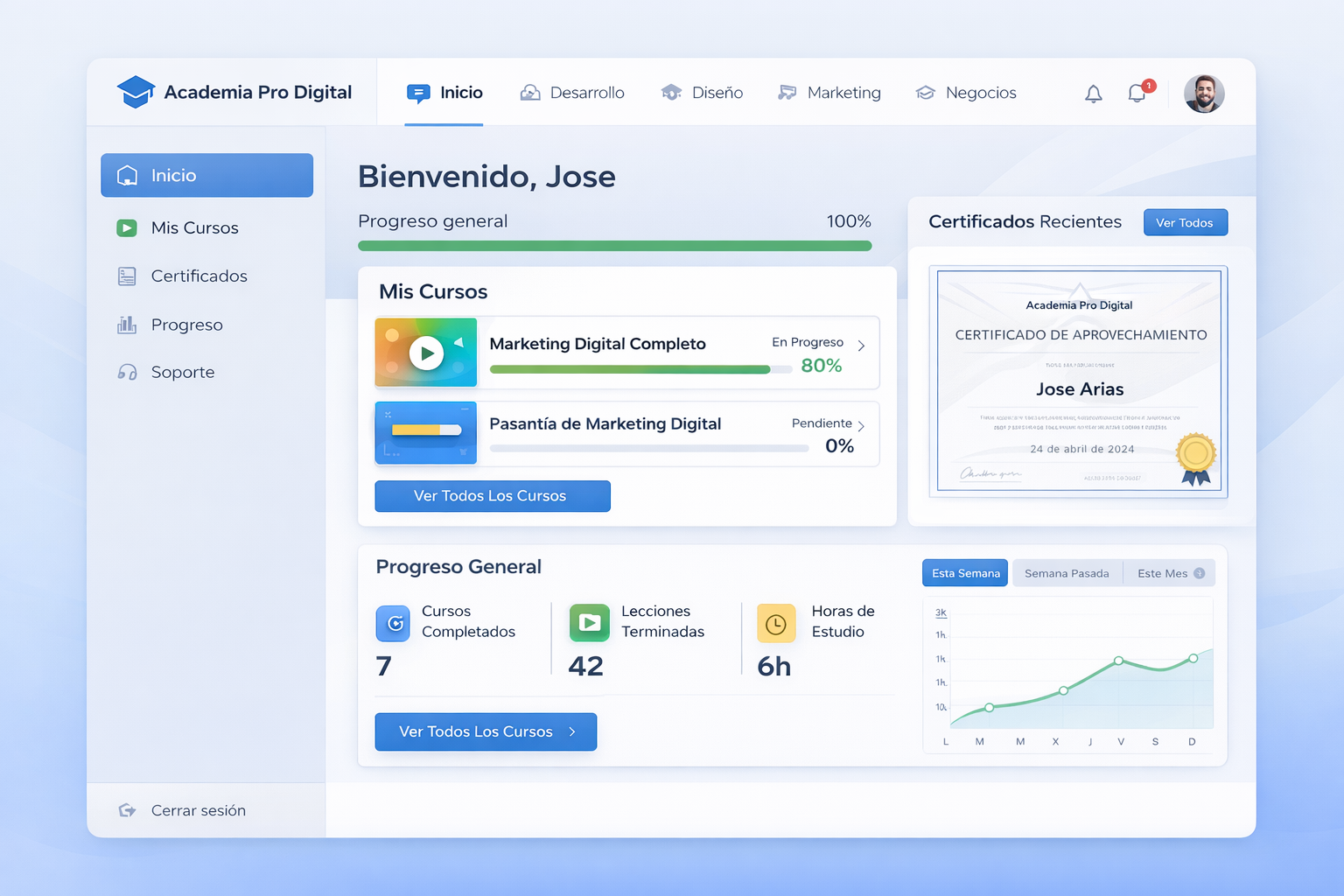Enable the Esta Semana filter
Viewport: 1344px width, 896px height.
[x=964, y=572]
